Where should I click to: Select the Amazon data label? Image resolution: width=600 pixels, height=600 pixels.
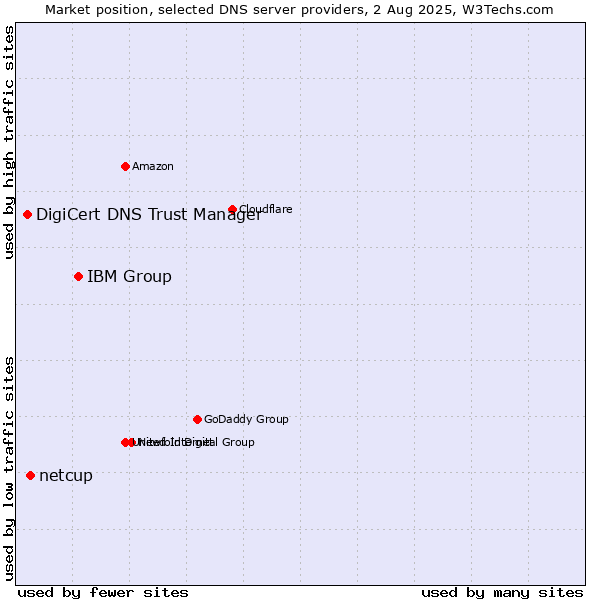pos(153,166)
